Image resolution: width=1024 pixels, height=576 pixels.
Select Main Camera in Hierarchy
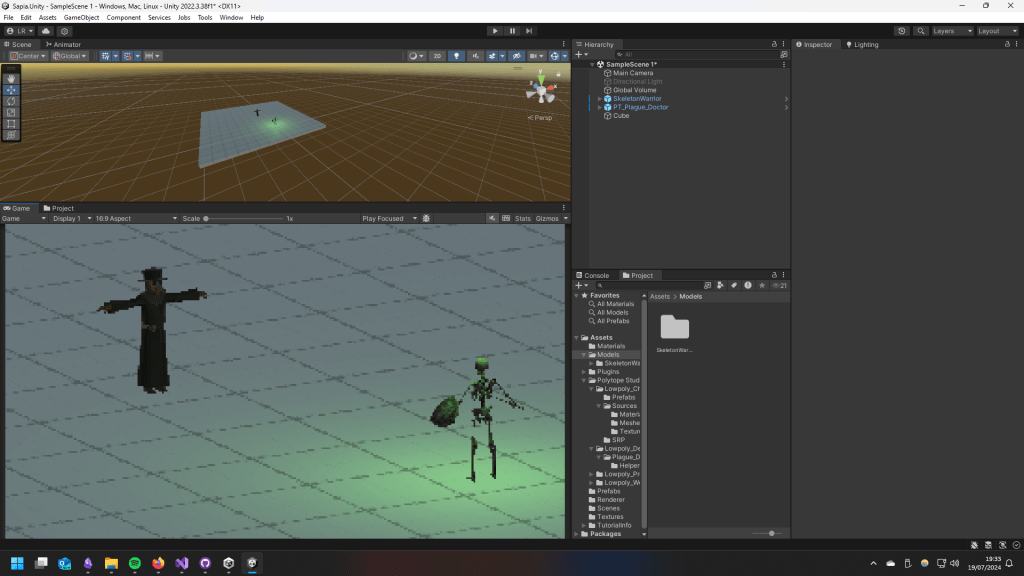632,73
